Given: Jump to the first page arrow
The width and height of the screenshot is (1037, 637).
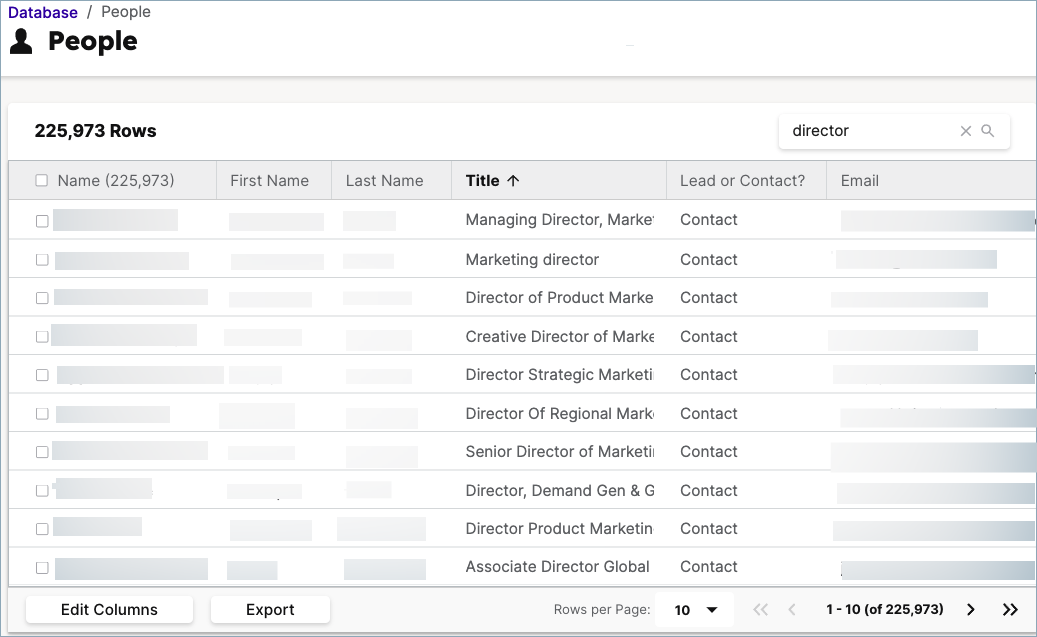Looking at the screenshot, I should tap(761, 610).
